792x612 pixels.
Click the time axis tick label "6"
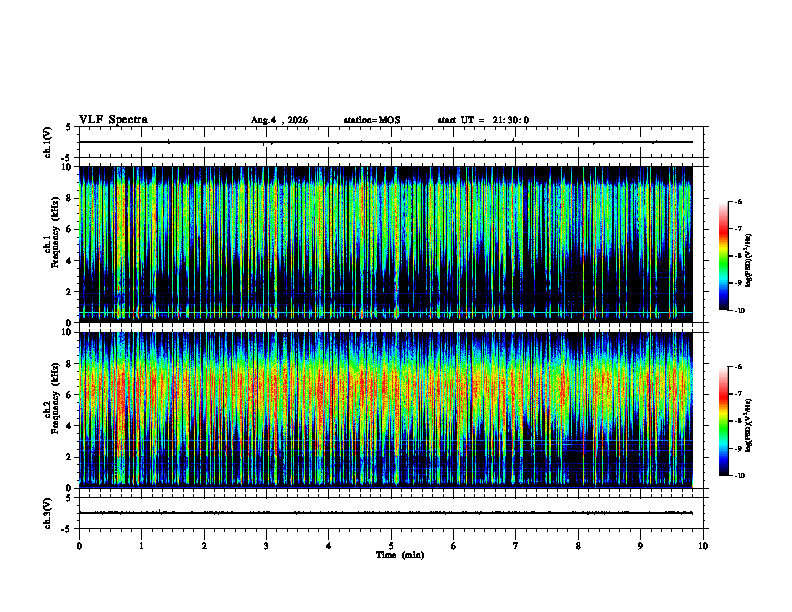point(453,546)
